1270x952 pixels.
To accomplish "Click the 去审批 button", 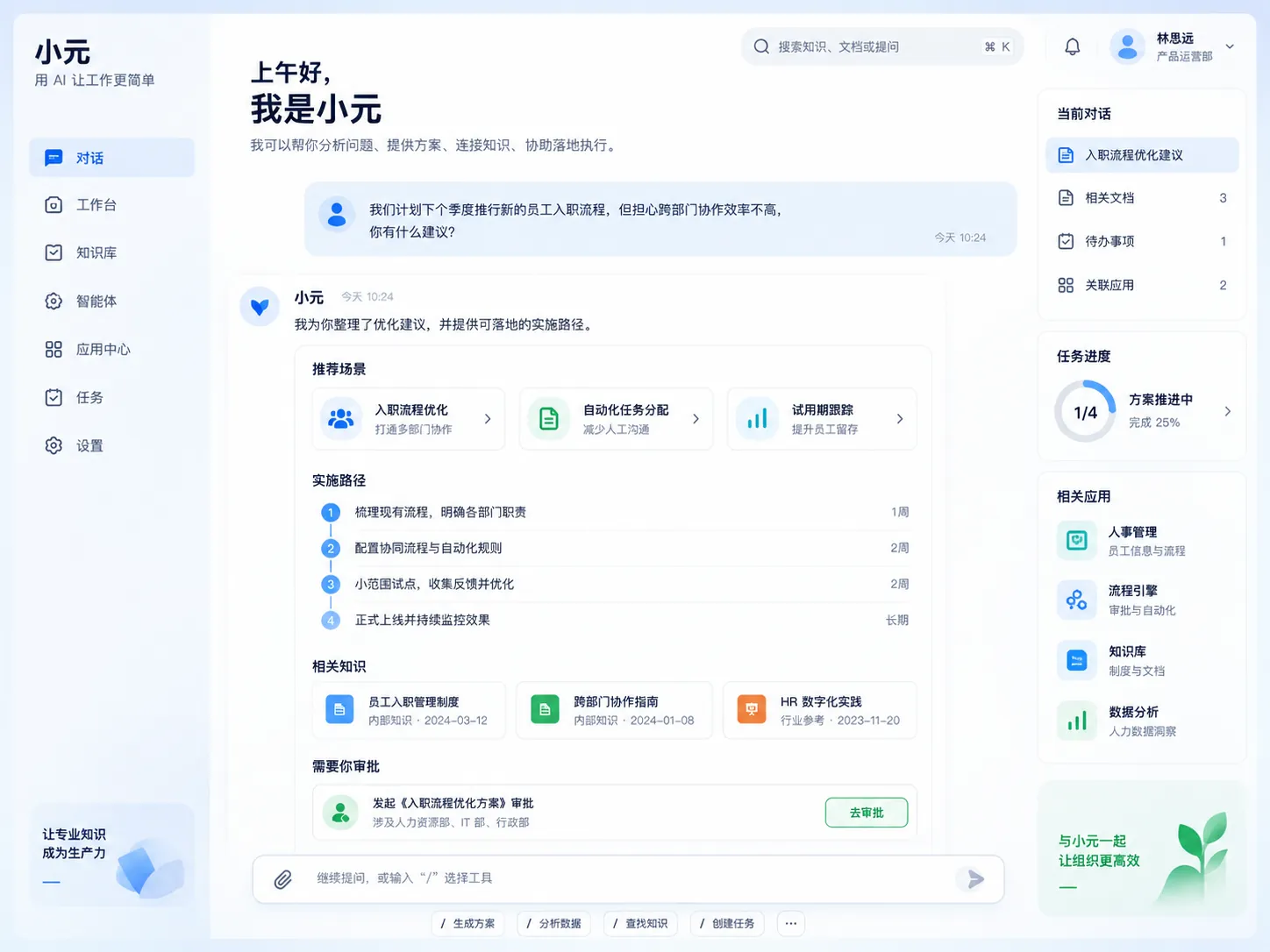I will [867, 813].
